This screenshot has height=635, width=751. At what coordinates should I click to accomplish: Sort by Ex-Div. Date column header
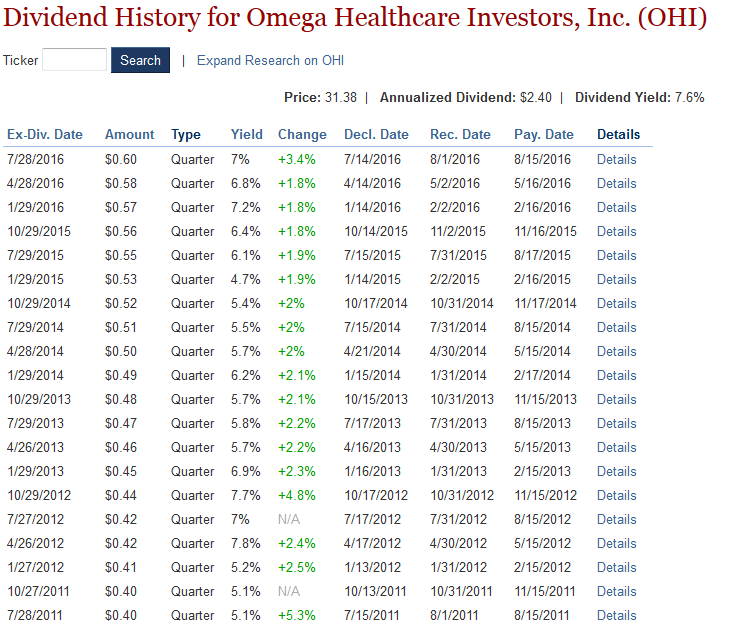[x=45, y=134]
